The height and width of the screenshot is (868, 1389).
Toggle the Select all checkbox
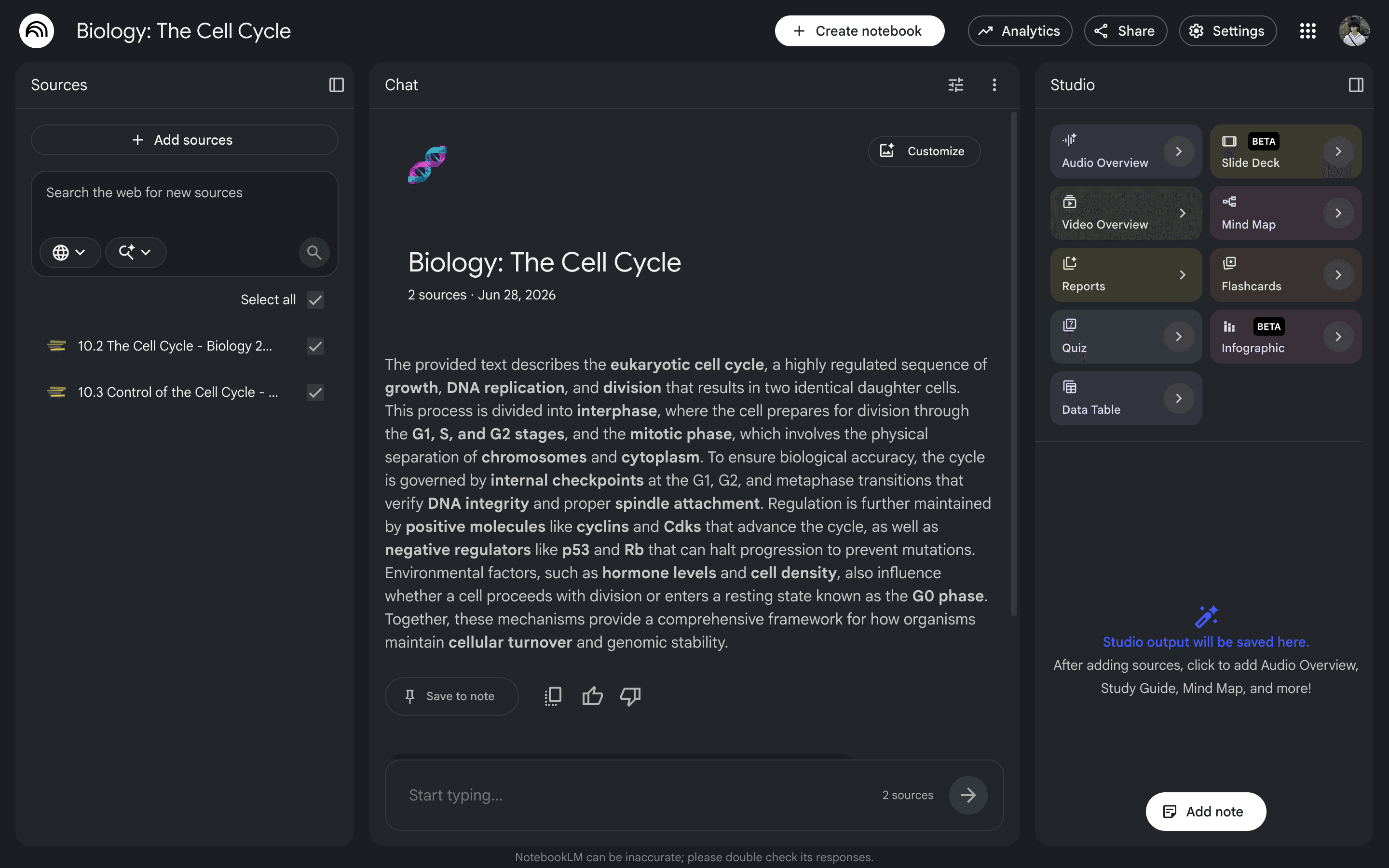(x=315, y=299)
